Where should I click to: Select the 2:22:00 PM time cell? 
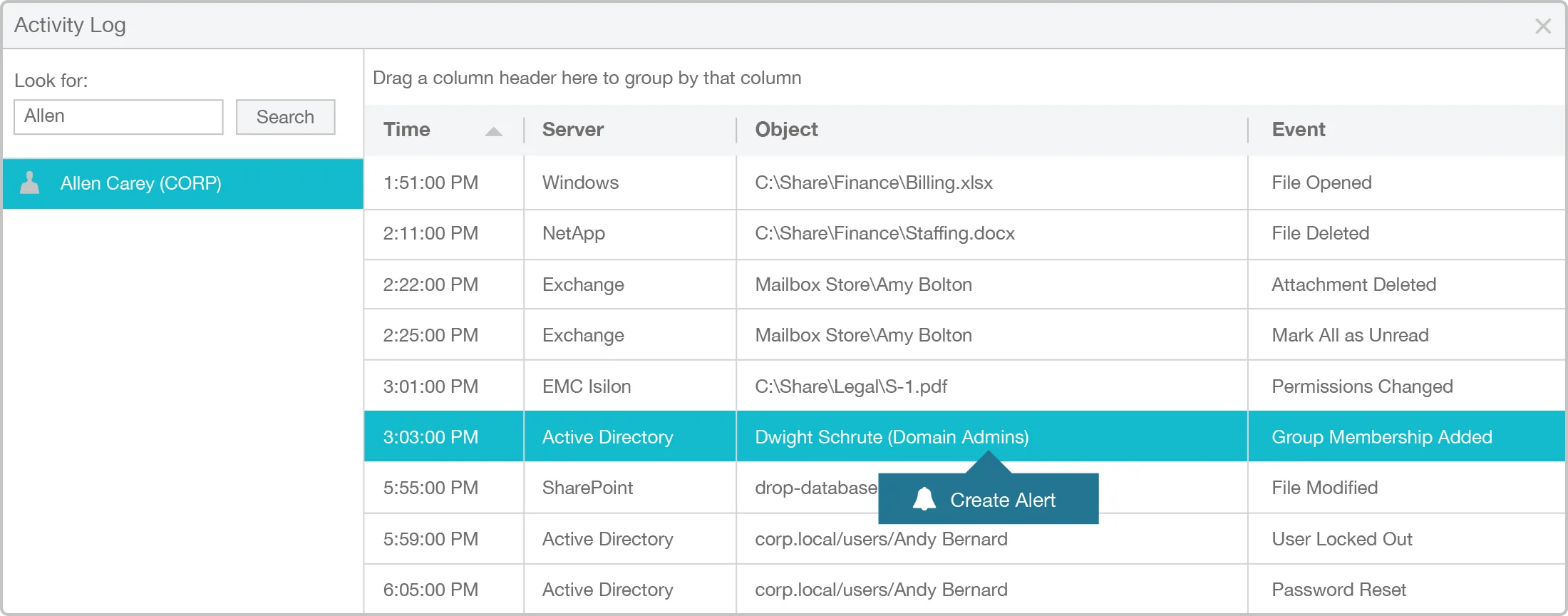coord(444,284)
